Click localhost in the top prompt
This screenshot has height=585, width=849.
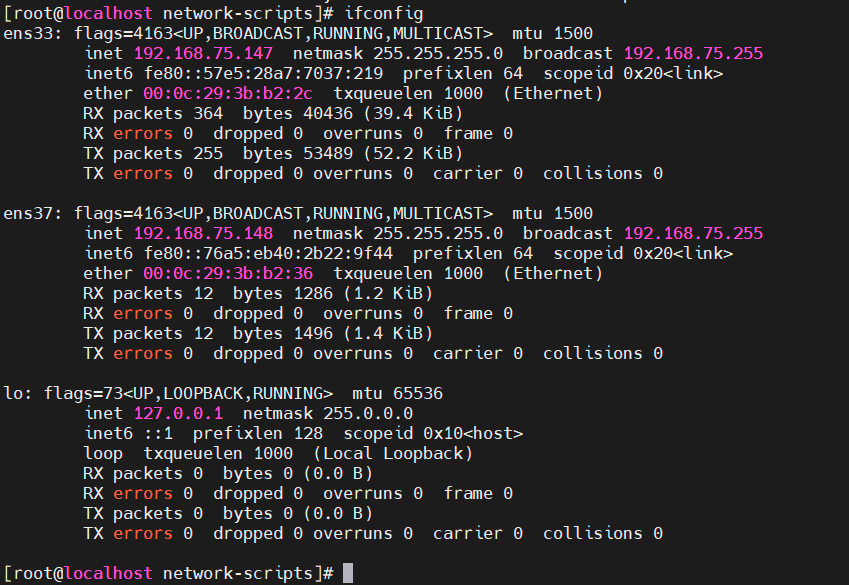pyautogui.click(x=108, y=13)
